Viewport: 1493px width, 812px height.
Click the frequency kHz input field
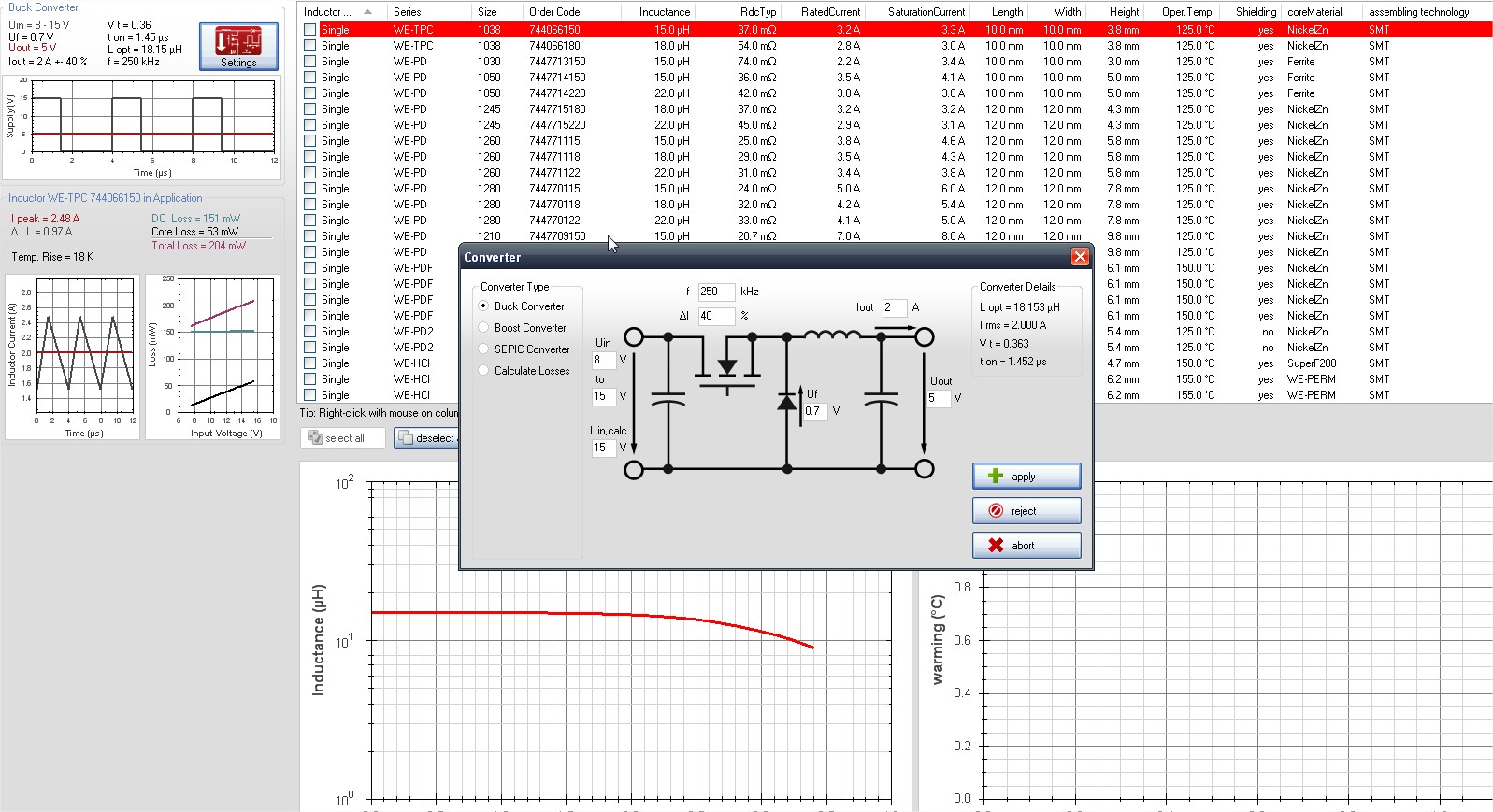pyautogui.click(x=715, y=292)
